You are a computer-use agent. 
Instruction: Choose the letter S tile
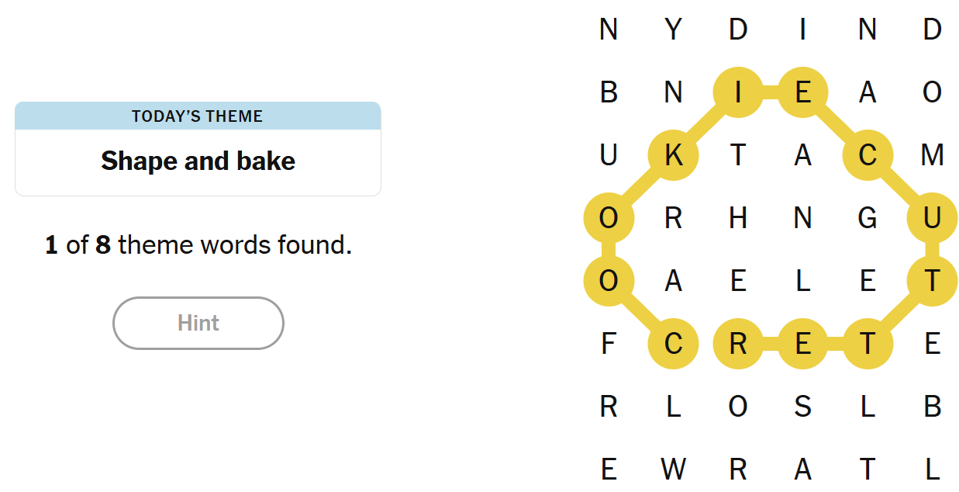click(802, 407)
